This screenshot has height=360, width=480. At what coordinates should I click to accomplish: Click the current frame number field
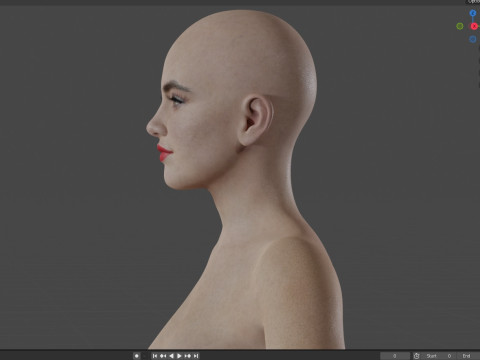tap(395, 356)
